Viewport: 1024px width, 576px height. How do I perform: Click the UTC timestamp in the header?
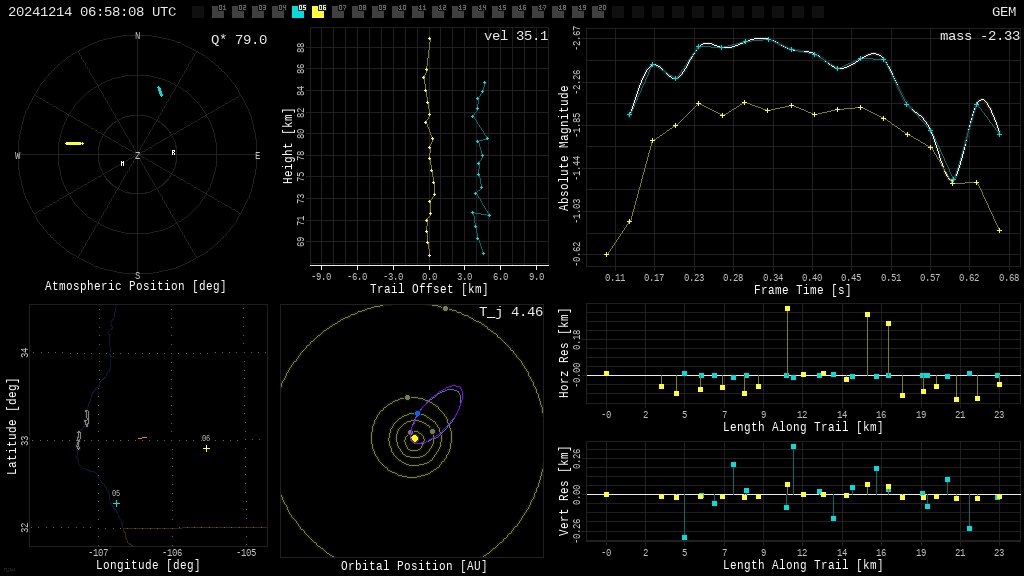point(92,12)
